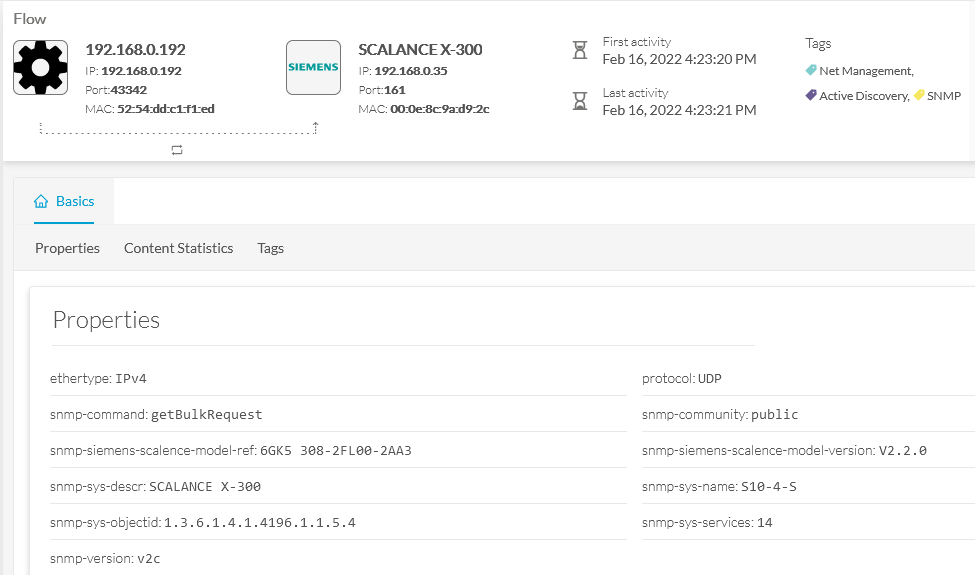
Task: Click the Tags heading in flow summary
Action: pyautogui.click(x=818, y=44)
